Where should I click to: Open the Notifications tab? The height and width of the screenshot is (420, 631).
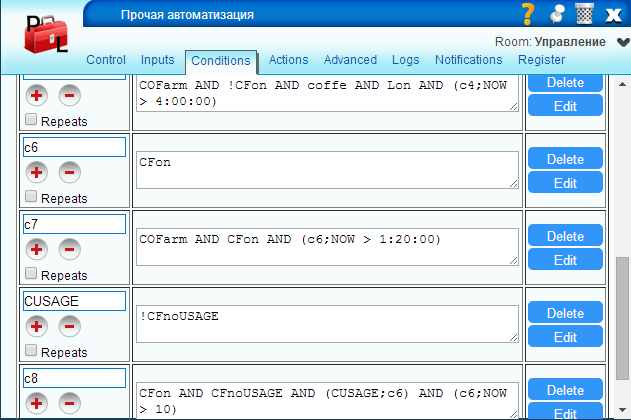coord(469,60)
